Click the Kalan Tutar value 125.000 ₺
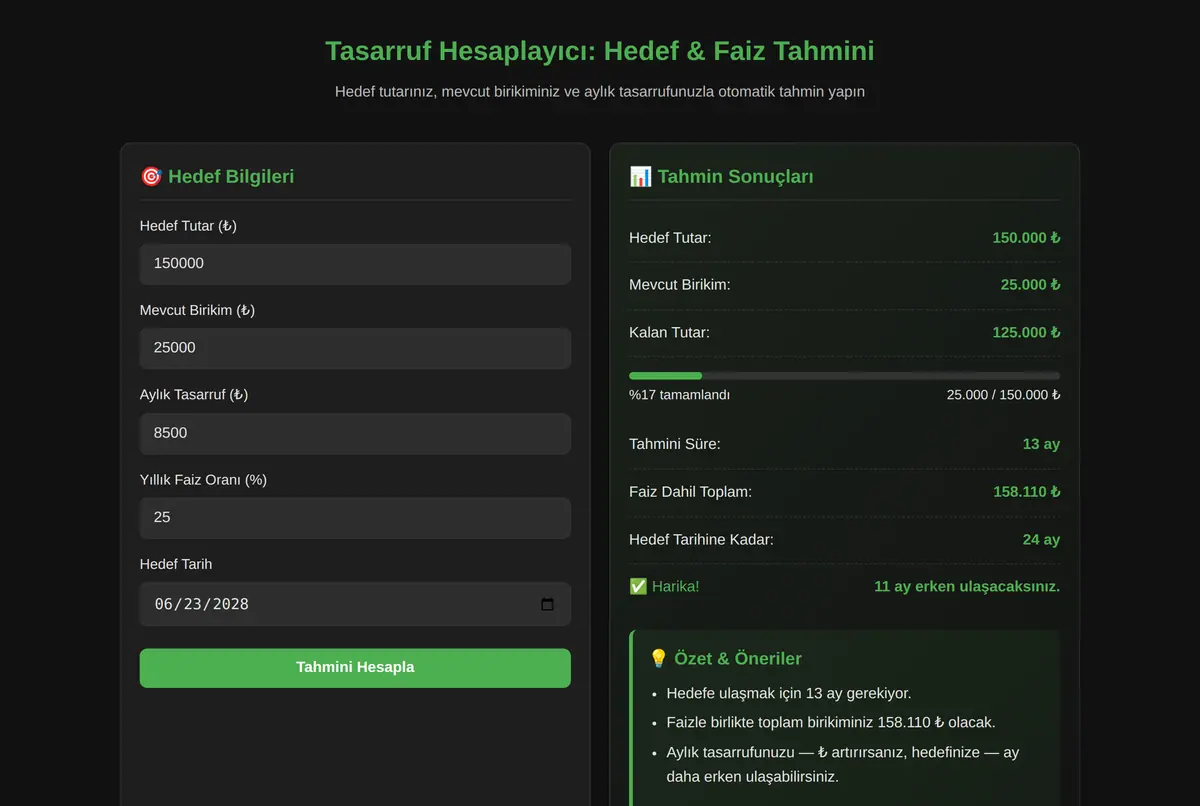The height and width of the screenshot is (806, 1200). tap(1026, 333)
